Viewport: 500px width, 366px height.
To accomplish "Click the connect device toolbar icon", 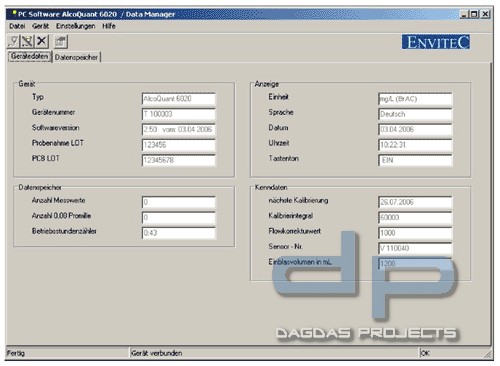I will pyautogui.click(x=13, y=41).
